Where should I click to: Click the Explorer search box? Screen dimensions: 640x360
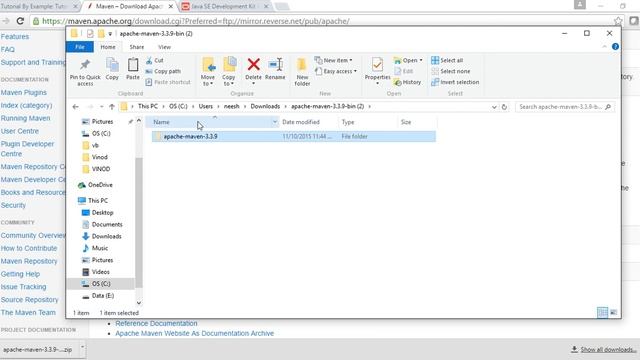click(x=565, y=107)
